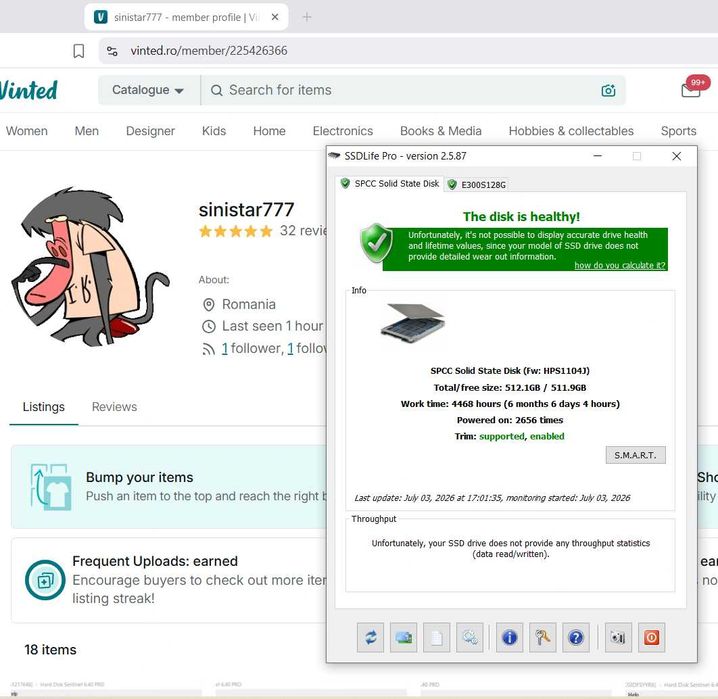Open the gears settings icon in SSDLife
718x699 pixels.
click(x=470, y=637)
